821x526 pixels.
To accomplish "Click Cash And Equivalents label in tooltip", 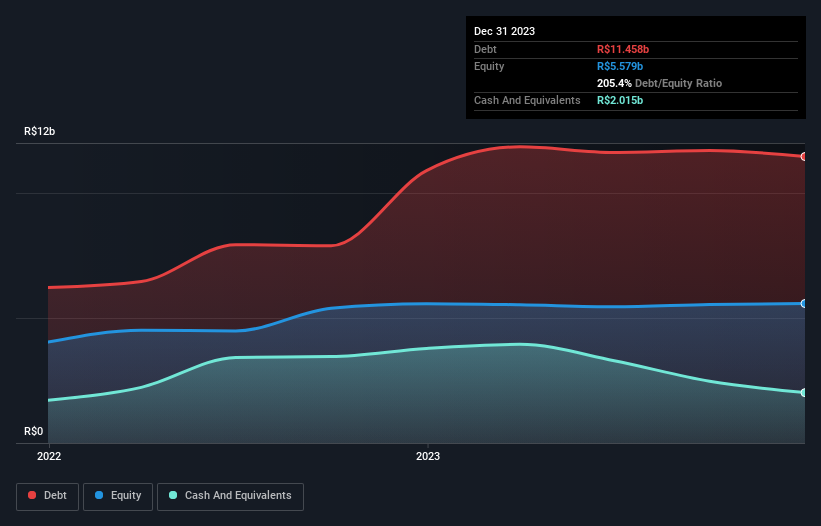I will click(527, 100).
